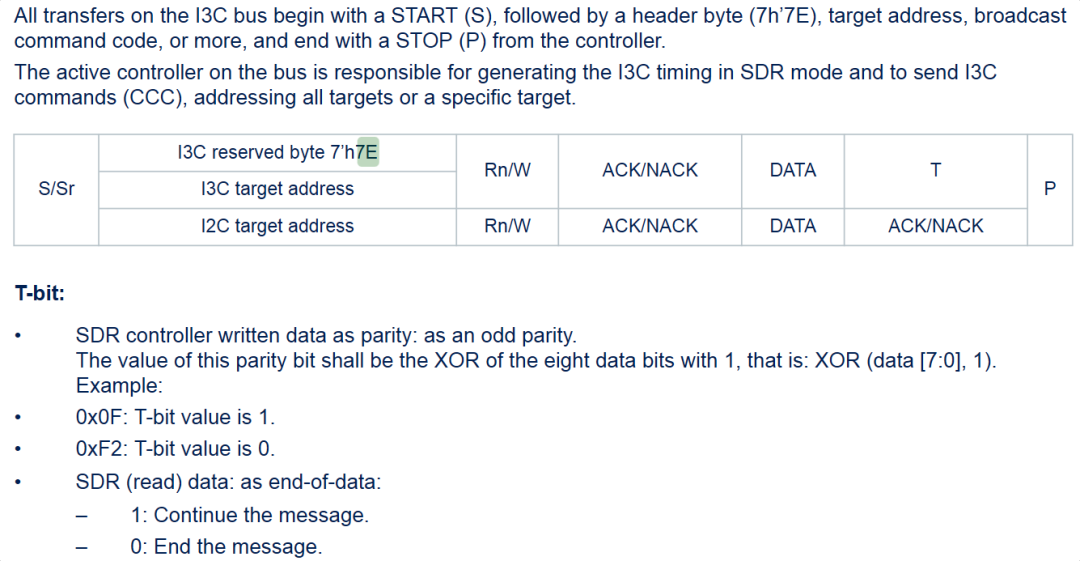Click the line '0x0F: T-bit value is 1.'

[x=175, y=417]
